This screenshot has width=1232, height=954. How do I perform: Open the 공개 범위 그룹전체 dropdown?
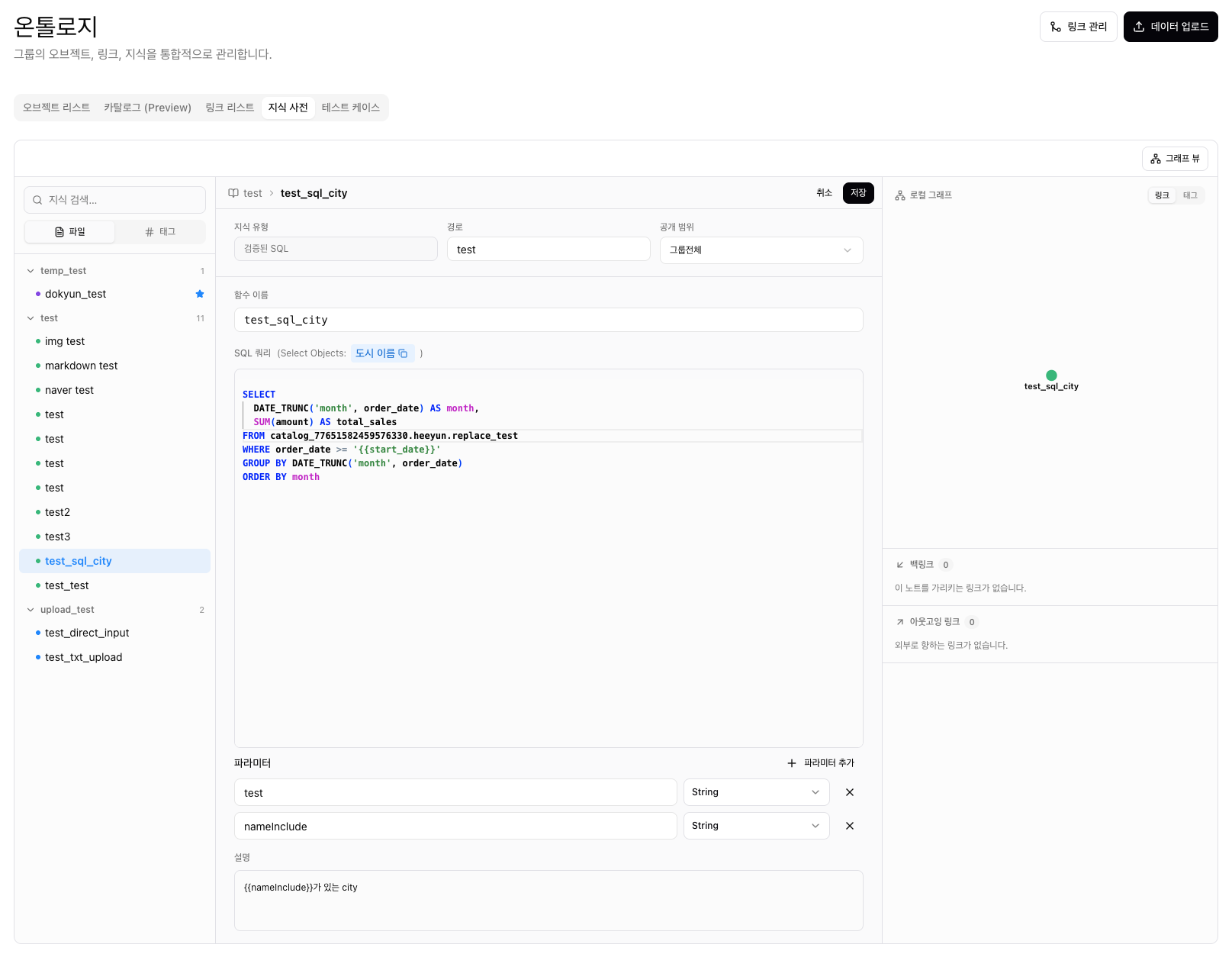pos(761,250)
